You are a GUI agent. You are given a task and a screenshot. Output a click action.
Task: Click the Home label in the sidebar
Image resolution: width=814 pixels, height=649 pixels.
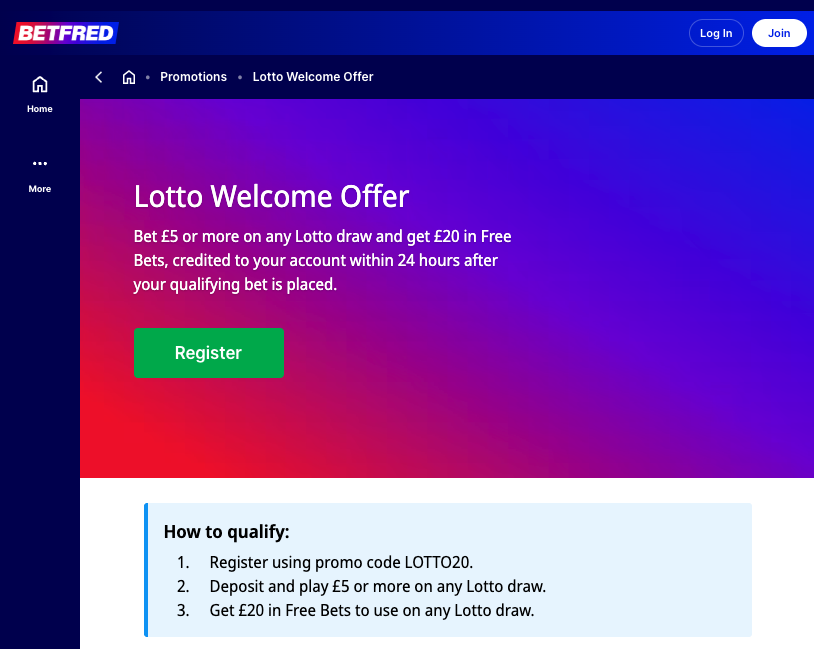click(x=39, y=108)
